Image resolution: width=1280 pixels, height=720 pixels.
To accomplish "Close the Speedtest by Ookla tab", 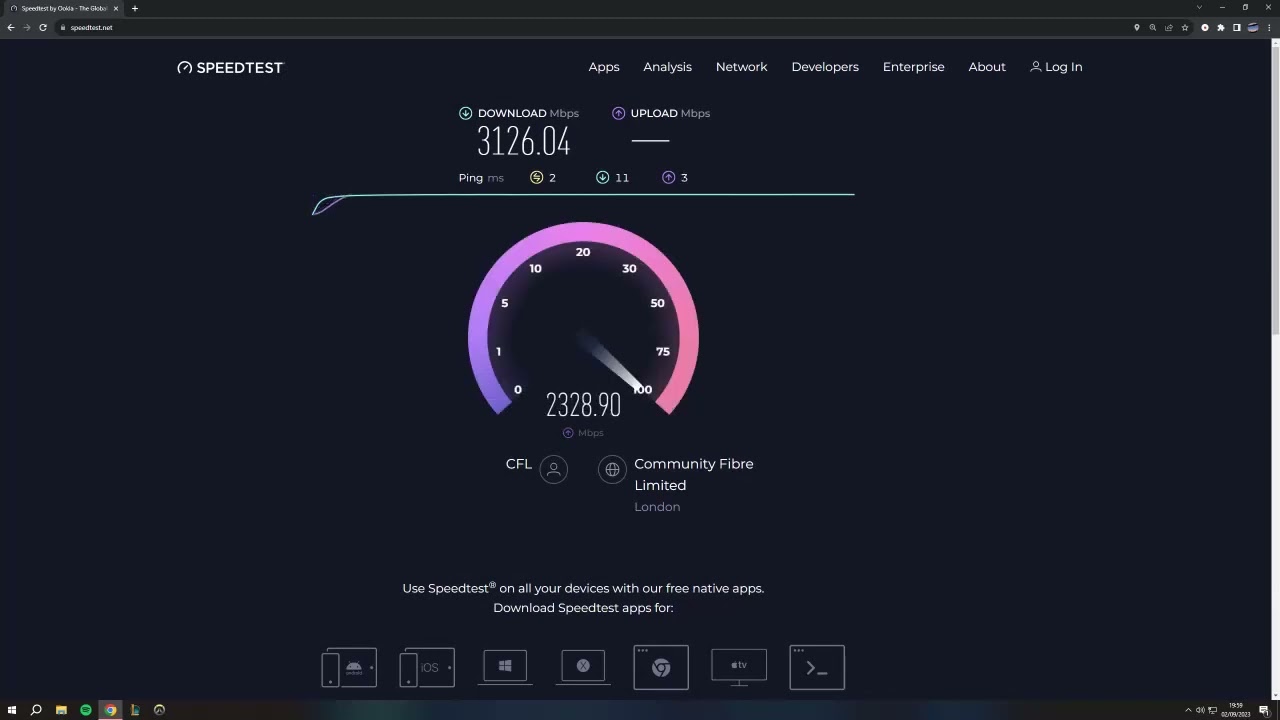I will pos(115,8).
